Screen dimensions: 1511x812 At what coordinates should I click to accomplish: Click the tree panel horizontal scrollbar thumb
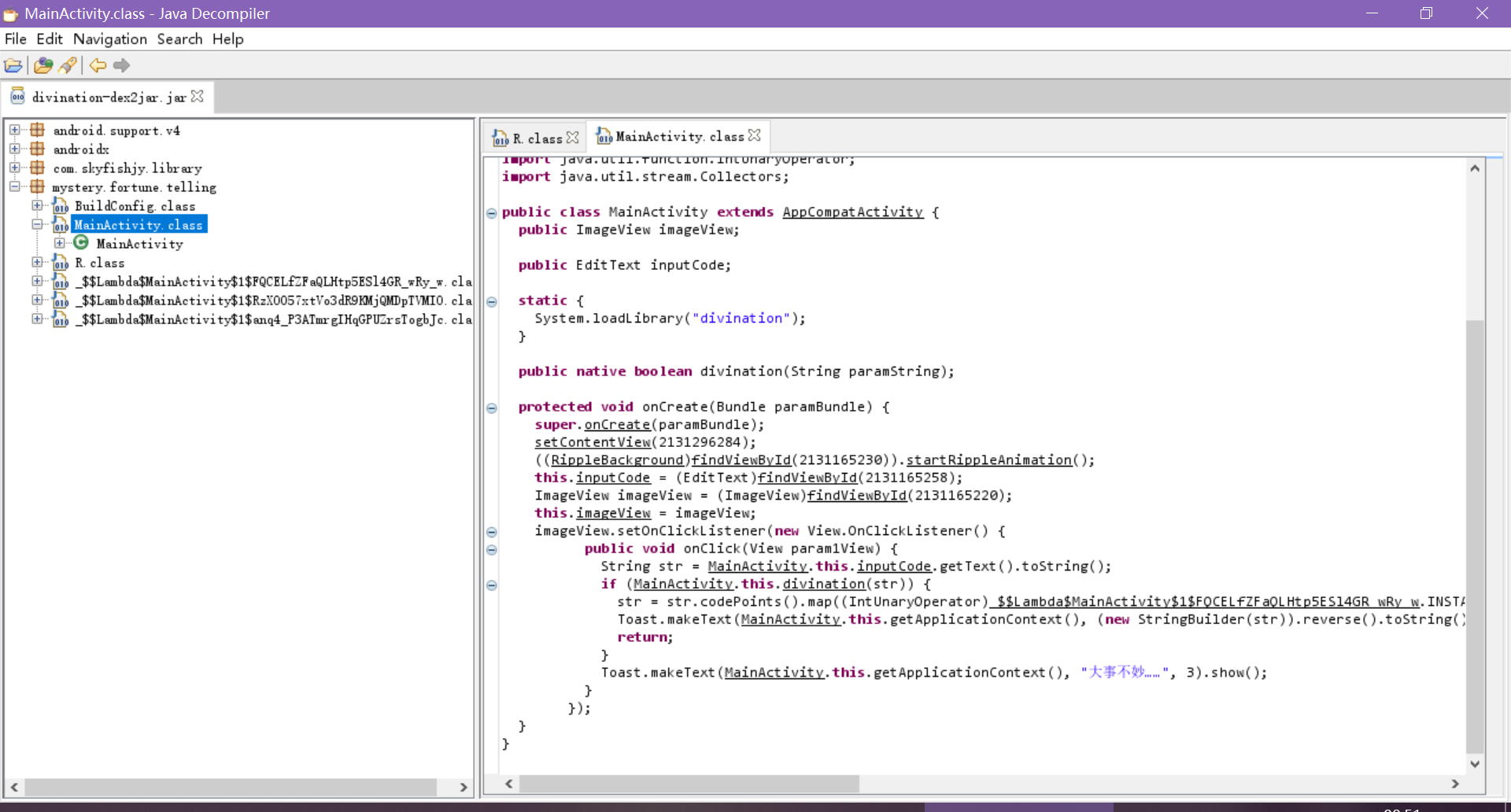231,787
